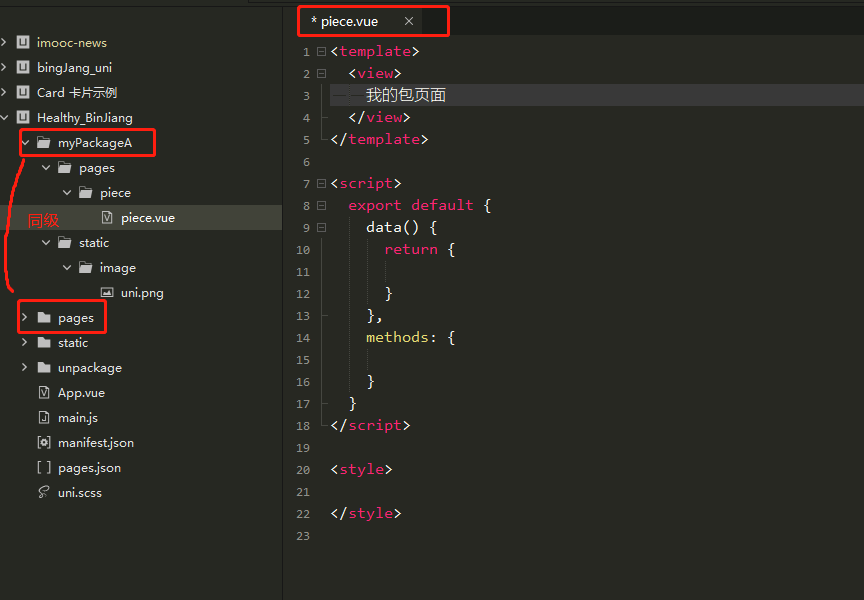Viewport: 864px width, 600px height.
Task: Fold the view tag on line 2
Action: [321, 73]
